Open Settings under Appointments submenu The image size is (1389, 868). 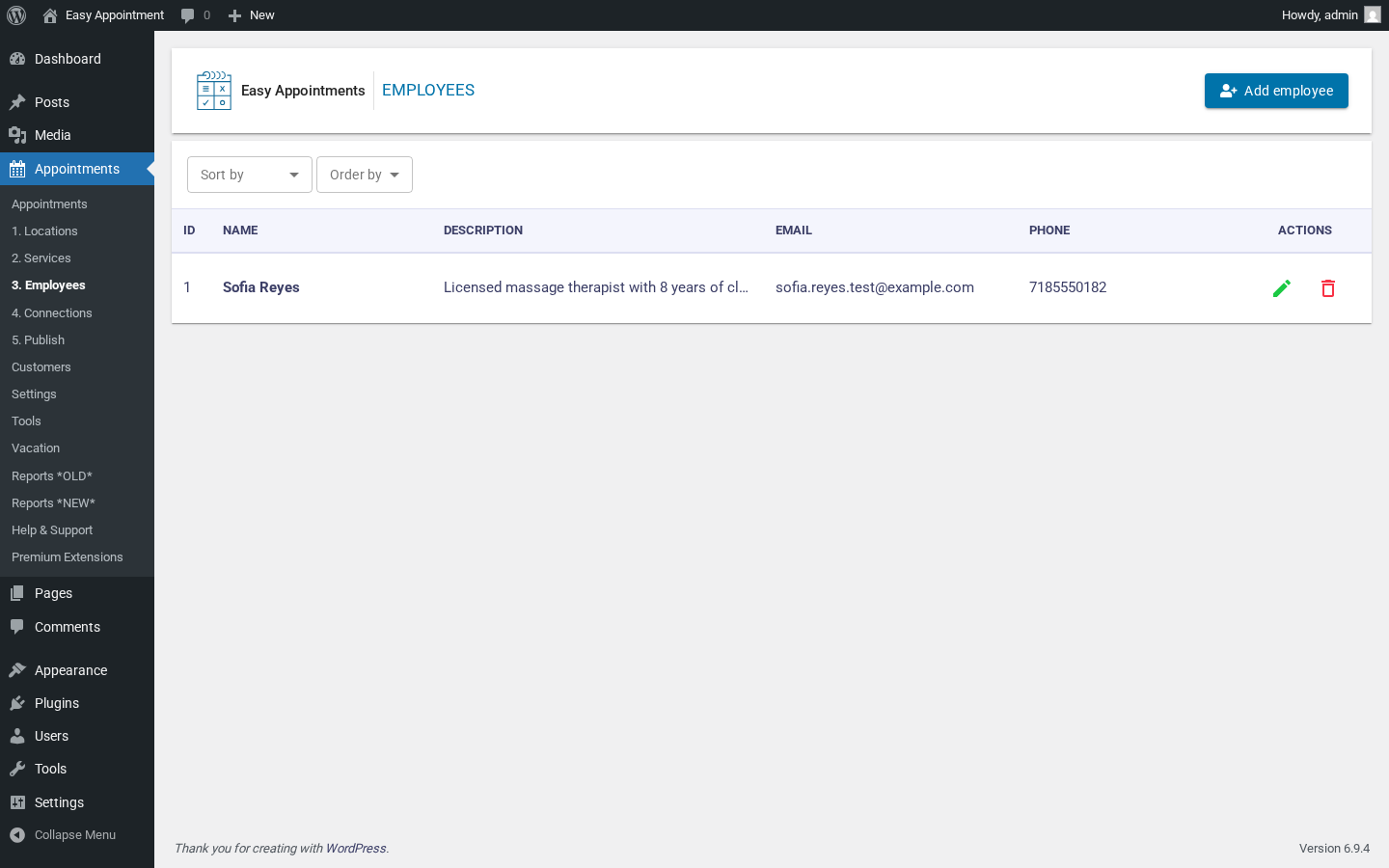(34, 394)
